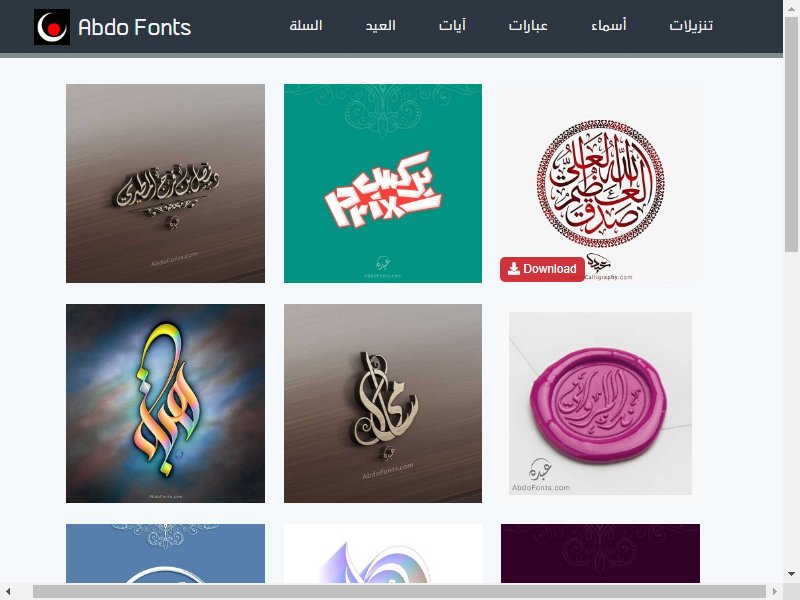Click the Abdo Fonts crescent logo icon
The height and width of the screenshot is (600, 800).
52,27
